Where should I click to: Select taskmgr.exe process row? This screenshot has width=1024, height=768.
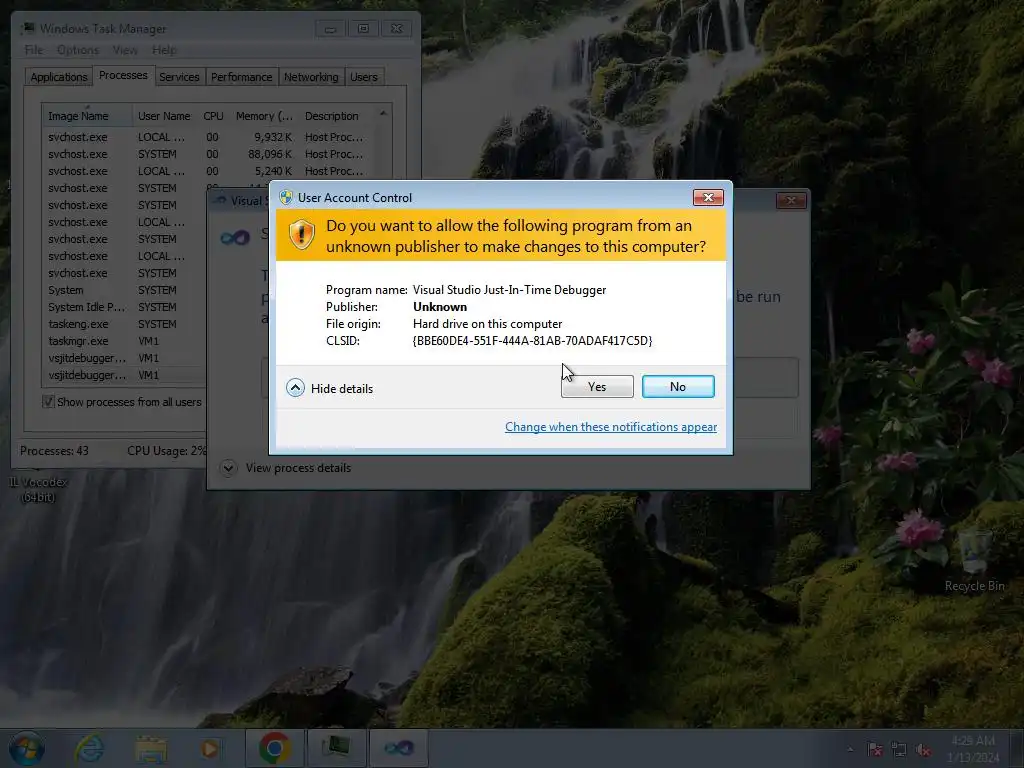(126, 341)
